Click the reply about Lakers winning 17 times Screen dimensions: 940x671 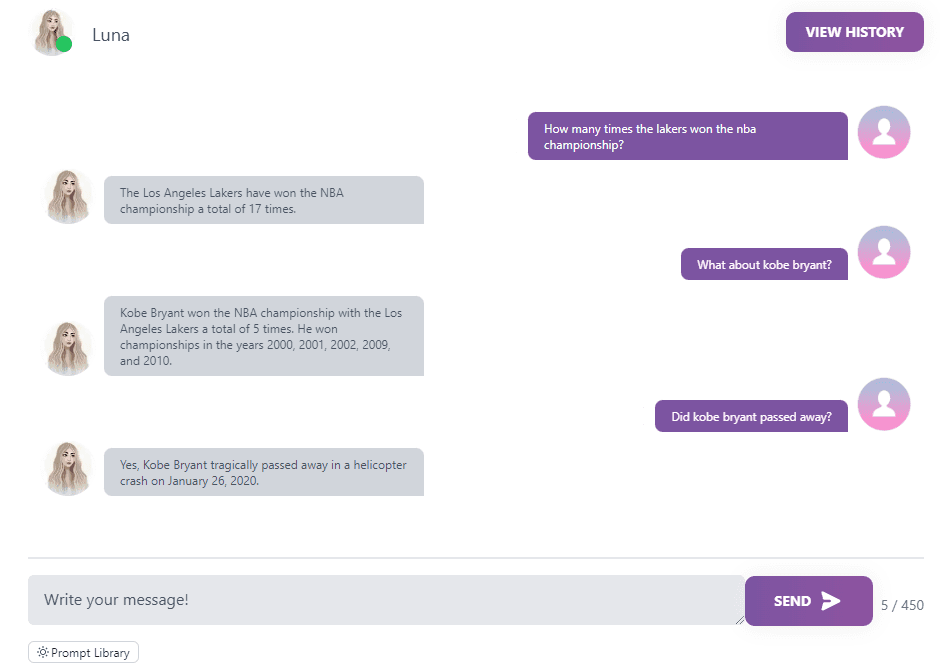(x=264, y=200)
